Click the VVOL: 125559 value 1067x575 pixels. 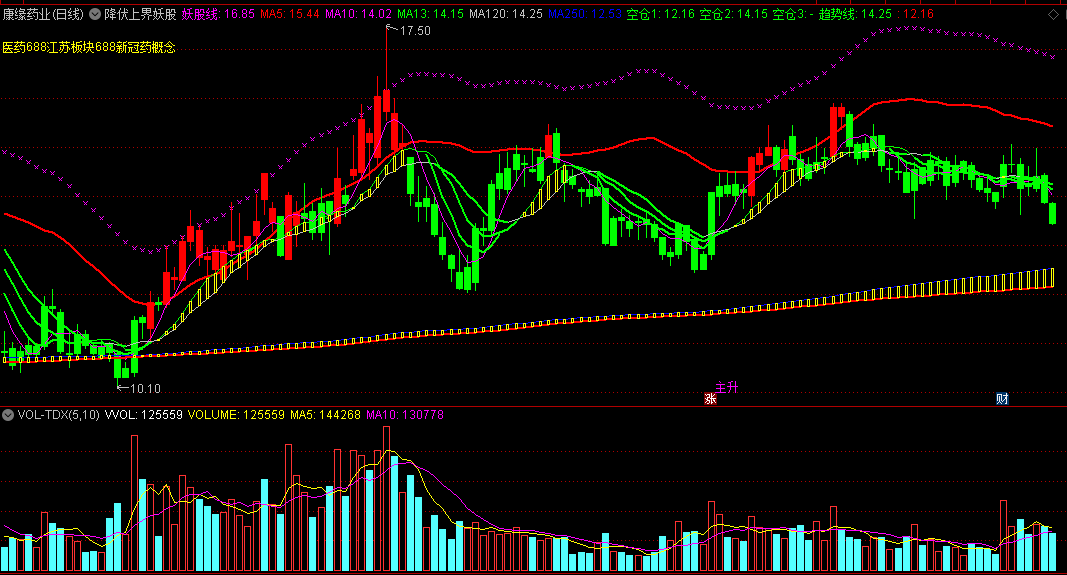(144, 414)
